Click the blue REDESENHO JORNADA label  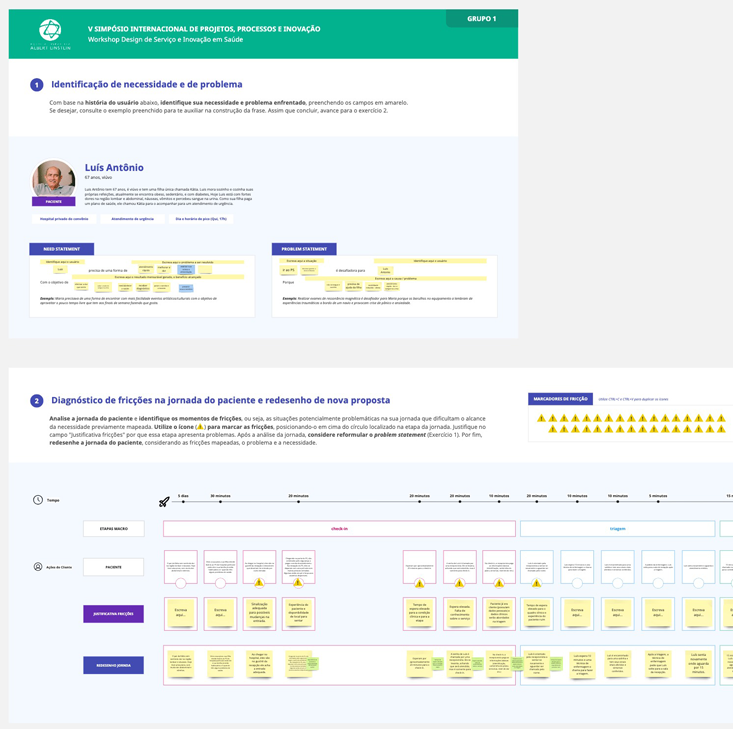click(113, 665)
